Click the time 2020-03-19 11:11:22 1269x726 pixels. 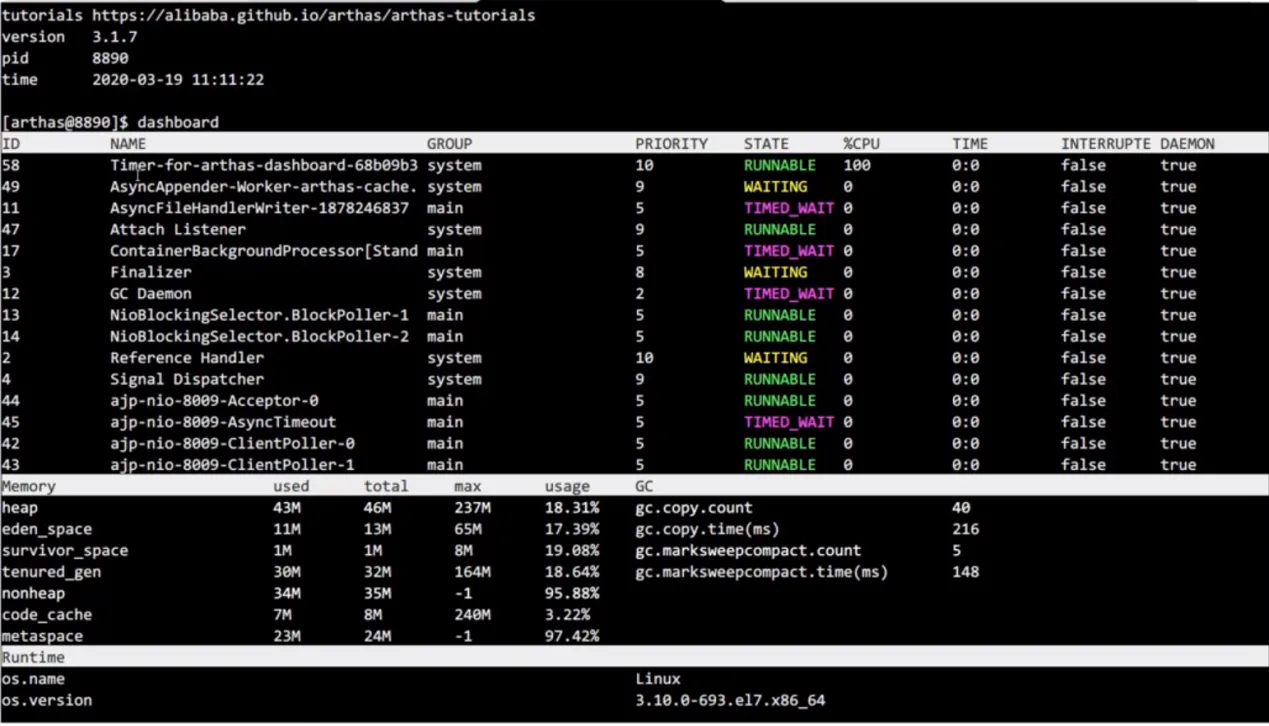[x=178, y=80]
